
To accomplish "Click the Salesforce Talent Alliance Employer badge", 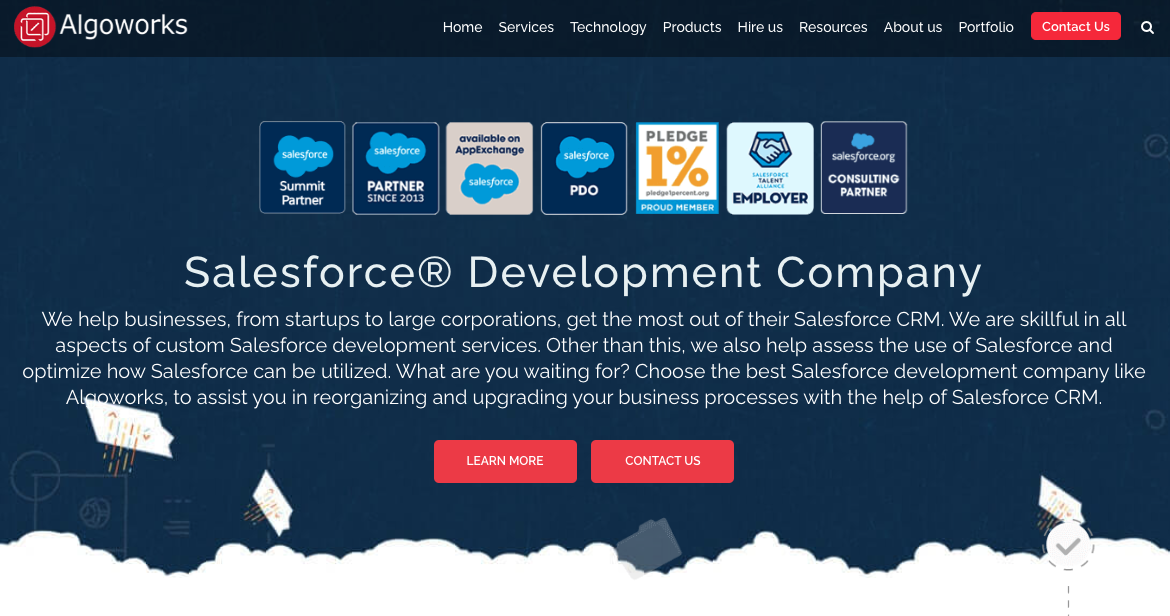I will [770, 168].
